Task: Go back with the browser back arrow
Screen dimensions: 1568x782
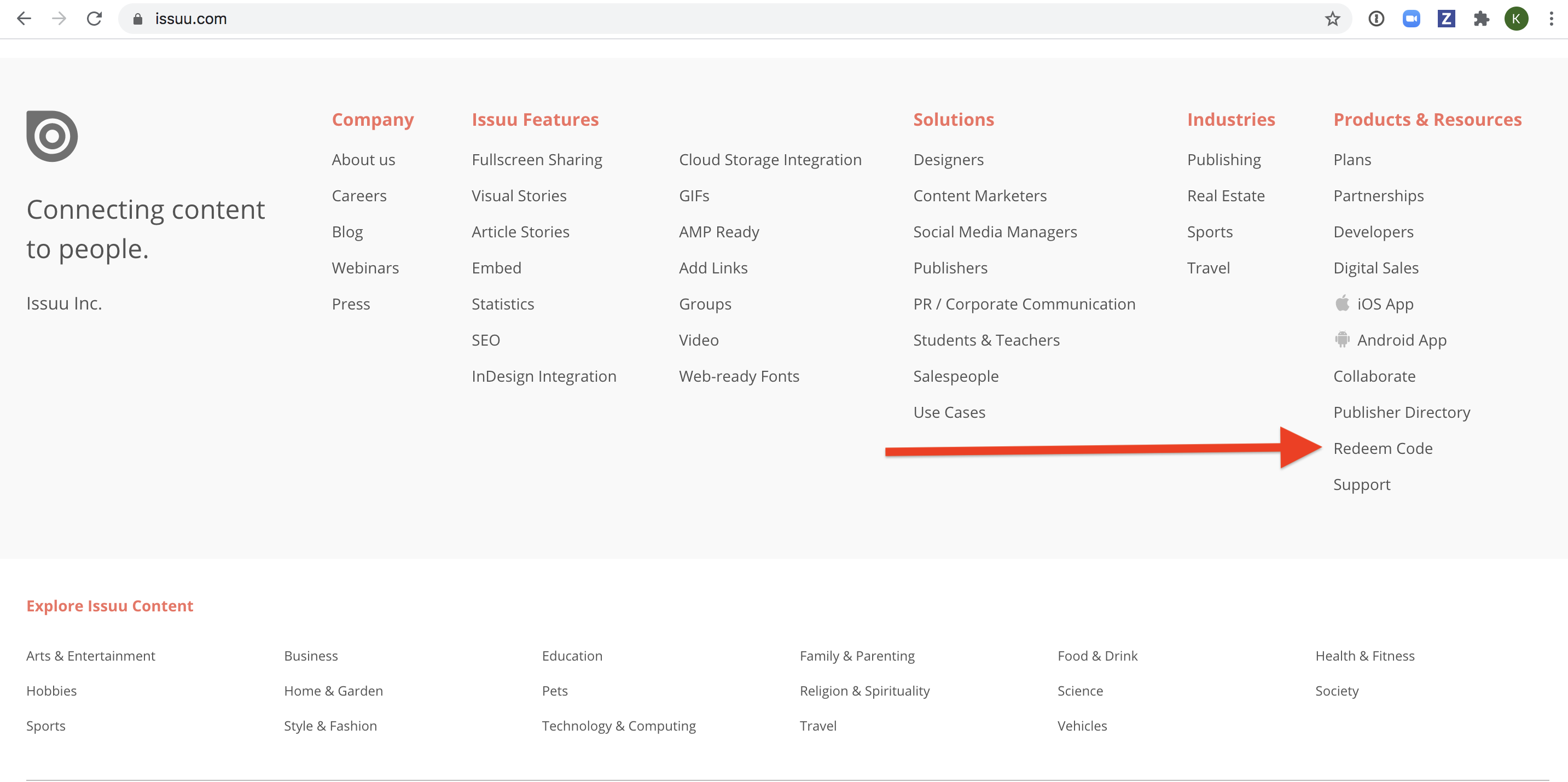Action: [24, 19]
